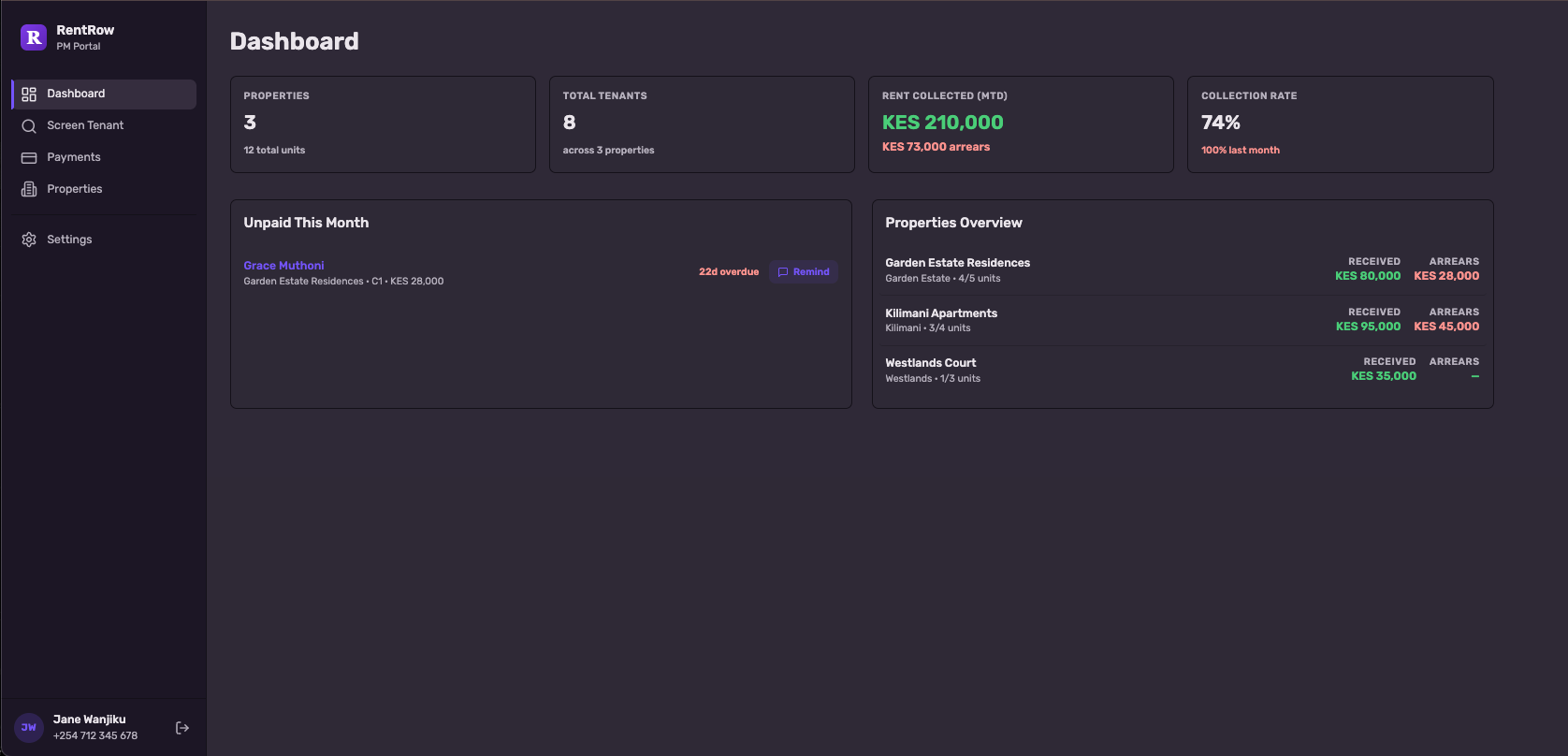The image size is (1568, 756).
Task: Click the '100% last month' text
Action: click(x=1241, y=151)
